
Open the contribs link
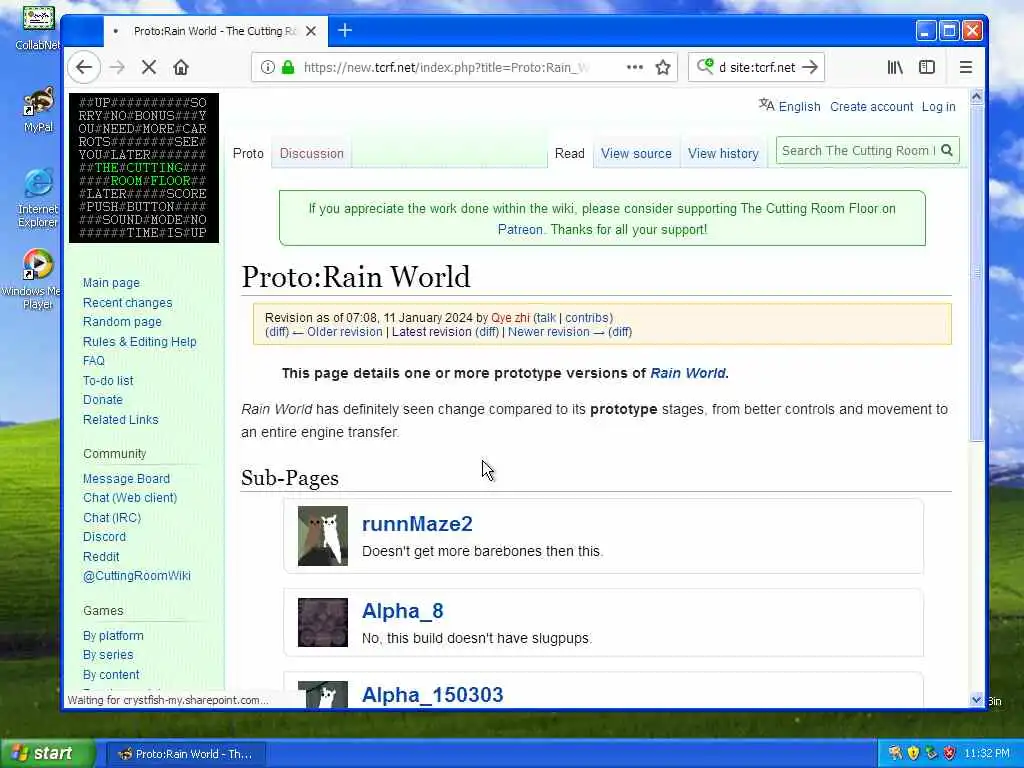[587, 318]
